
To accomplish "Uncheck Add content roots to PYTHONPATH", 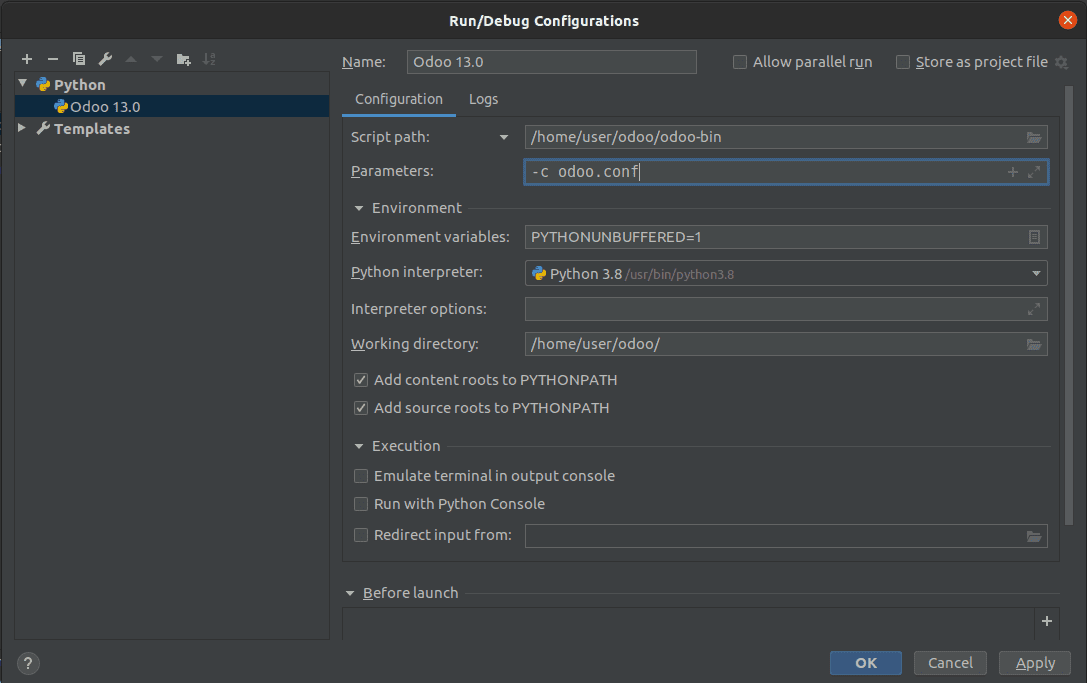I will click(x=360, y=380).
